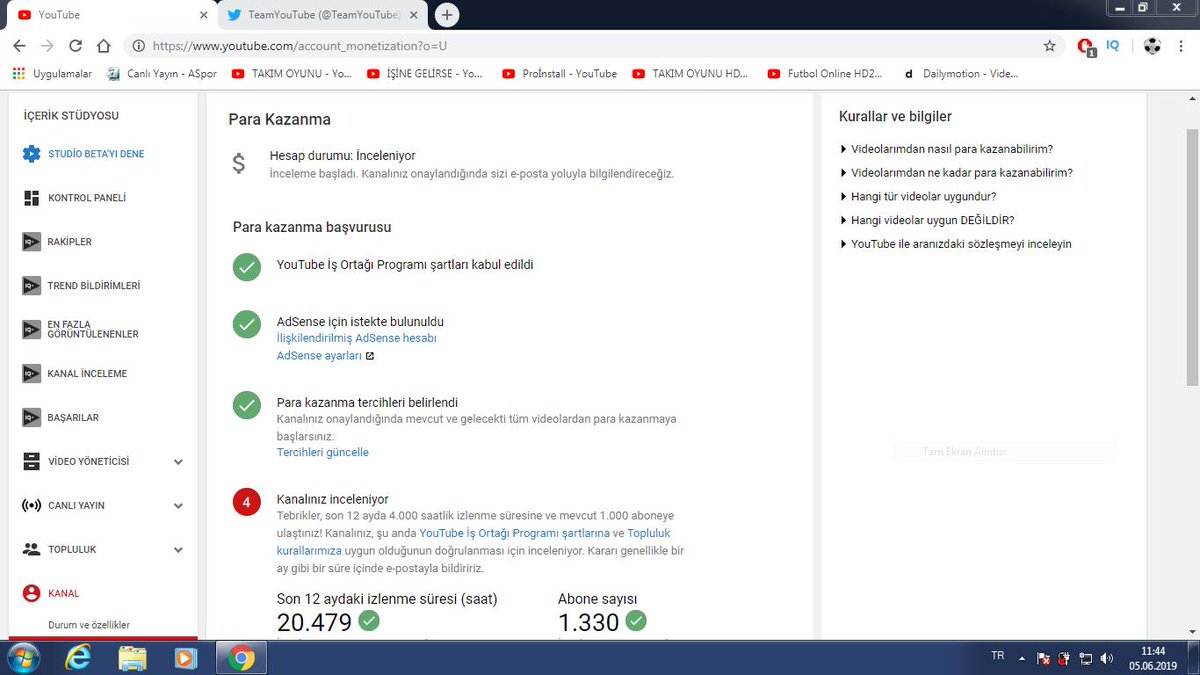Click the Kanal İnceleme sidebar icon
1200x675 pixels.
click(x=31, y=374)
